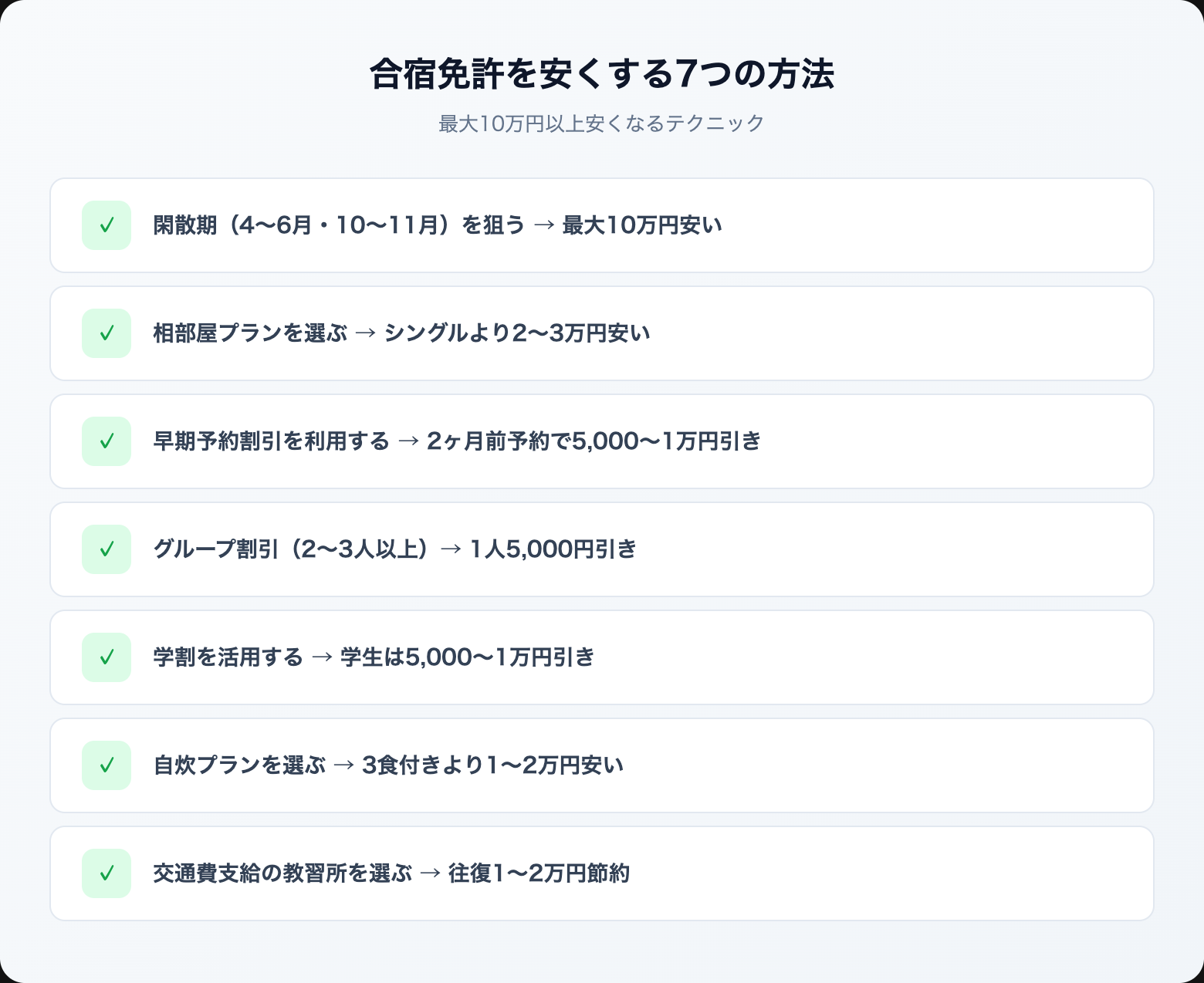Click the heading 合宿免許を安くする7つの方法

pyautogui.click(x=601, y=74)
